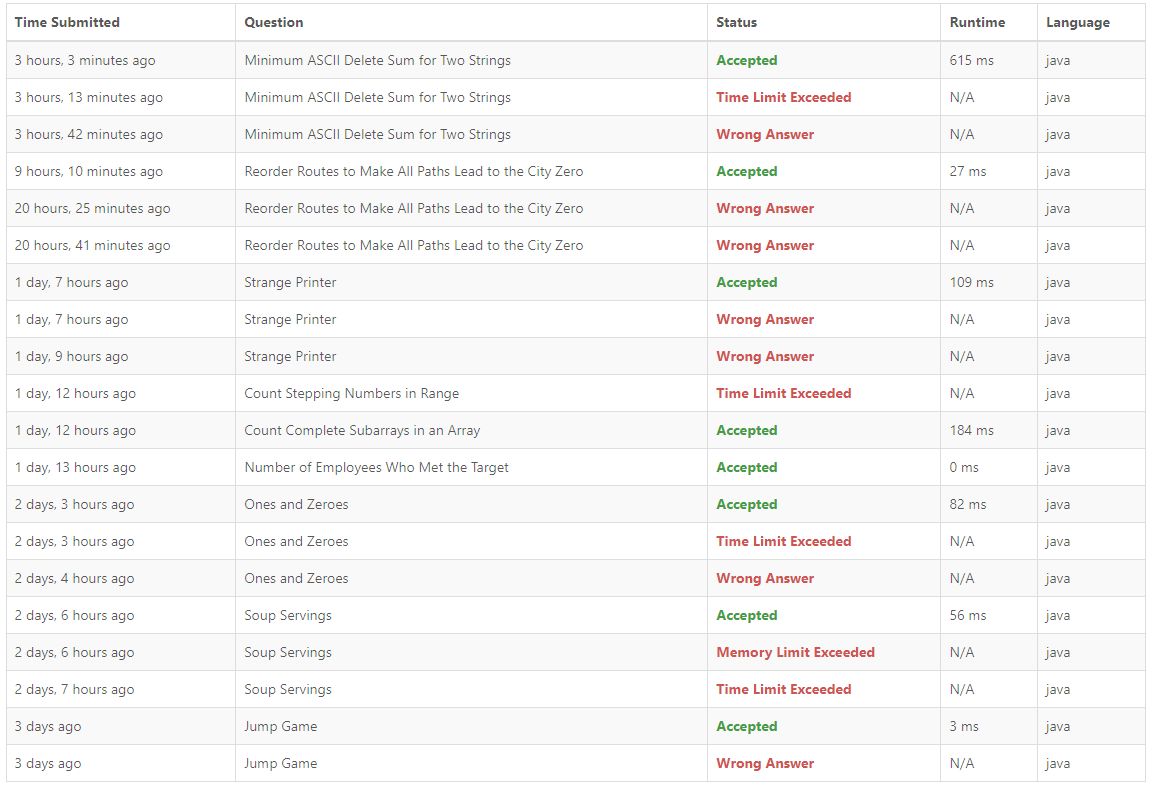The width and height of the screenshot is (1160, 790).
Task: Open the Wrong Answer submission from 20 hours, 25 minutes ago
Action: tap(765, 209)
